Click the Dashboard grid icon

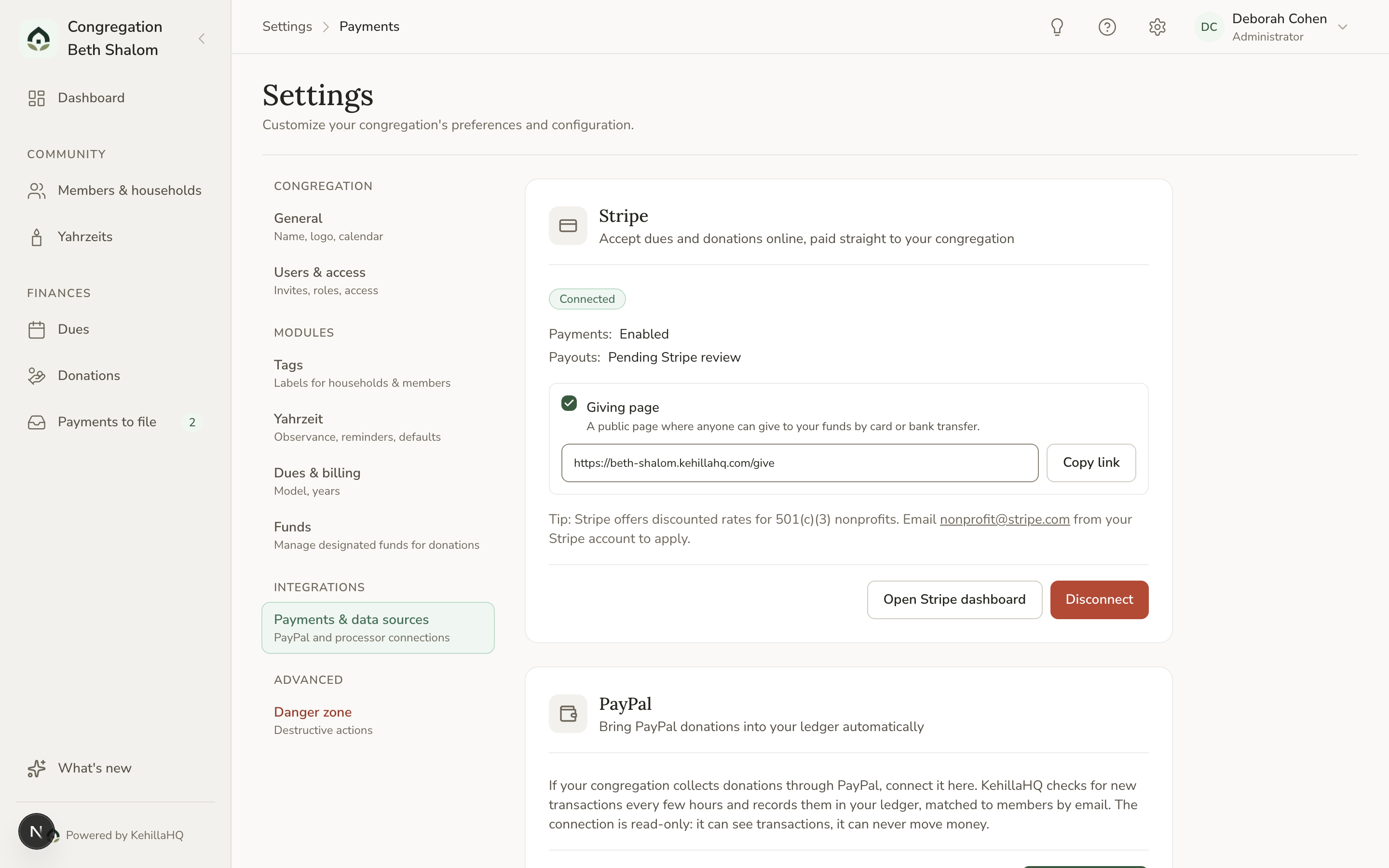(37, 98)
